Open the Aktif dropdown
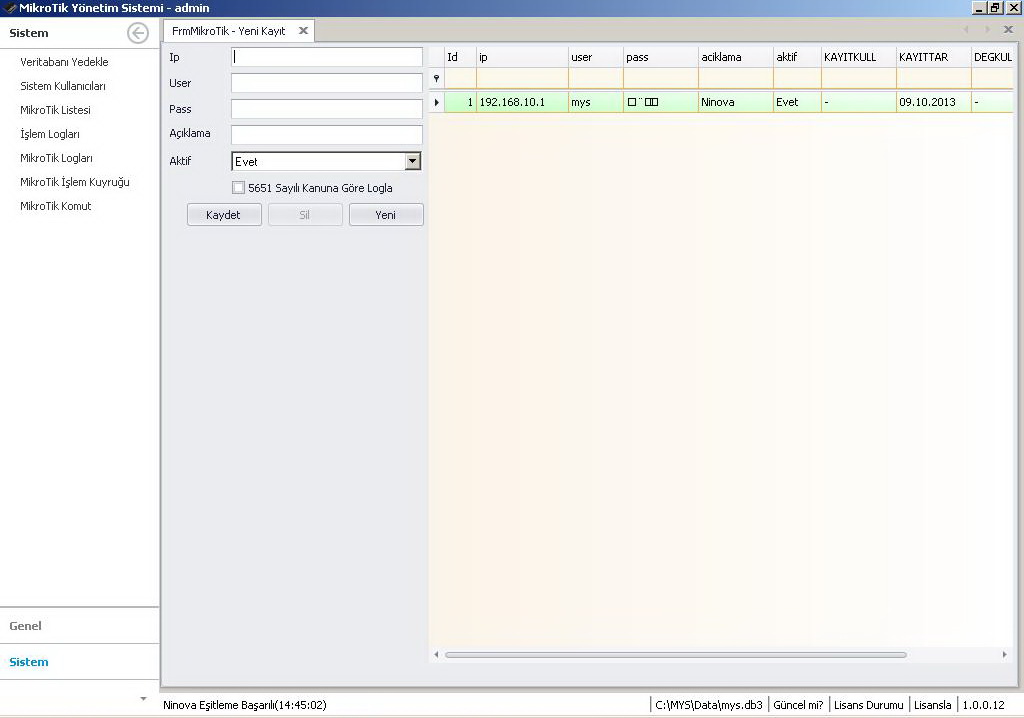This screenshot has width=1024, height=718. click(x=413, y=161)
